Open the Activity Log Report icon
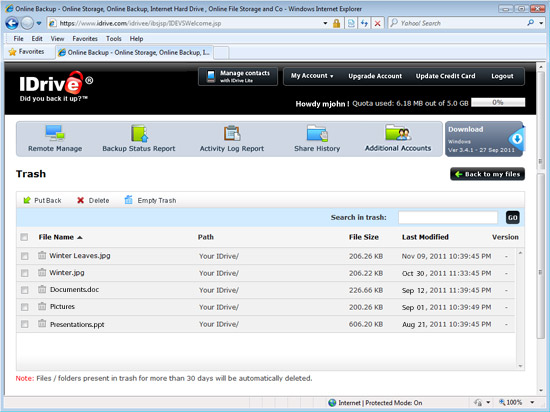This screenshot has width=550, height=412. 232,133
